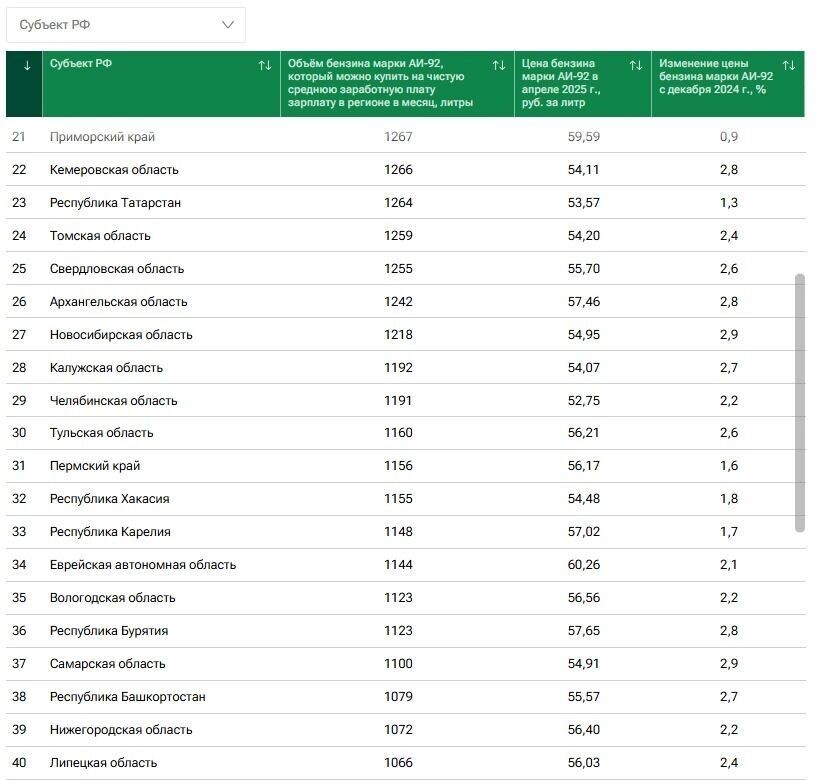Click price change 0,9 for Приморский край
The height and width of the screenshot is (780, 817).
[x=729, y=137]
